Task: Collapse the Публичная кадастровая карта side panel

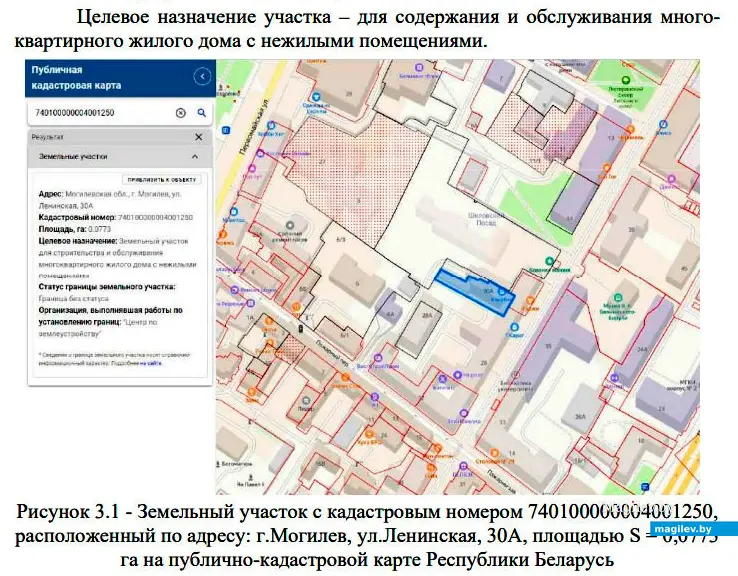Action: click(202, 76)
